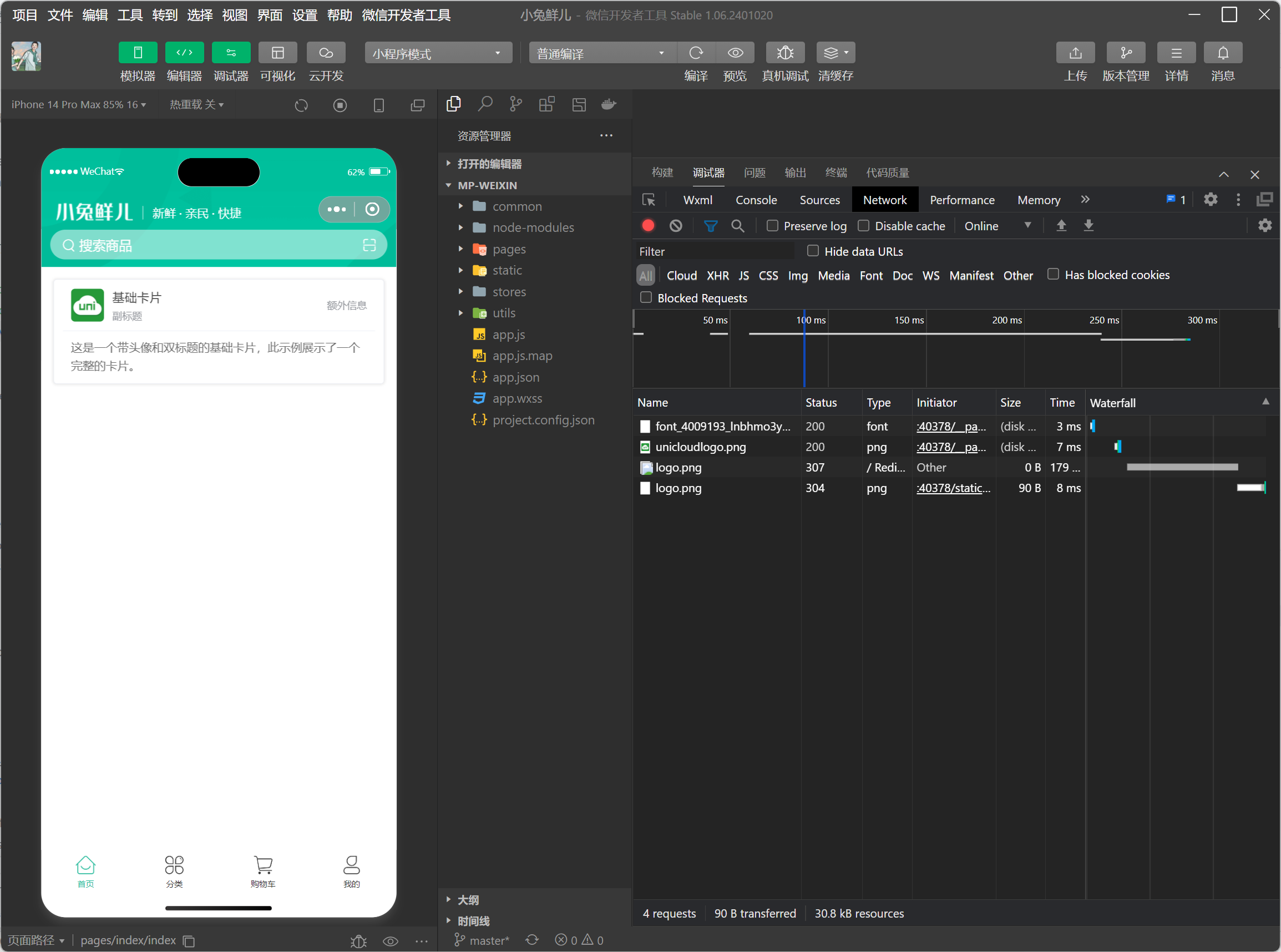1281x952 pixels.
Task: Click the preview eye icon
Action: click(735, 53)
